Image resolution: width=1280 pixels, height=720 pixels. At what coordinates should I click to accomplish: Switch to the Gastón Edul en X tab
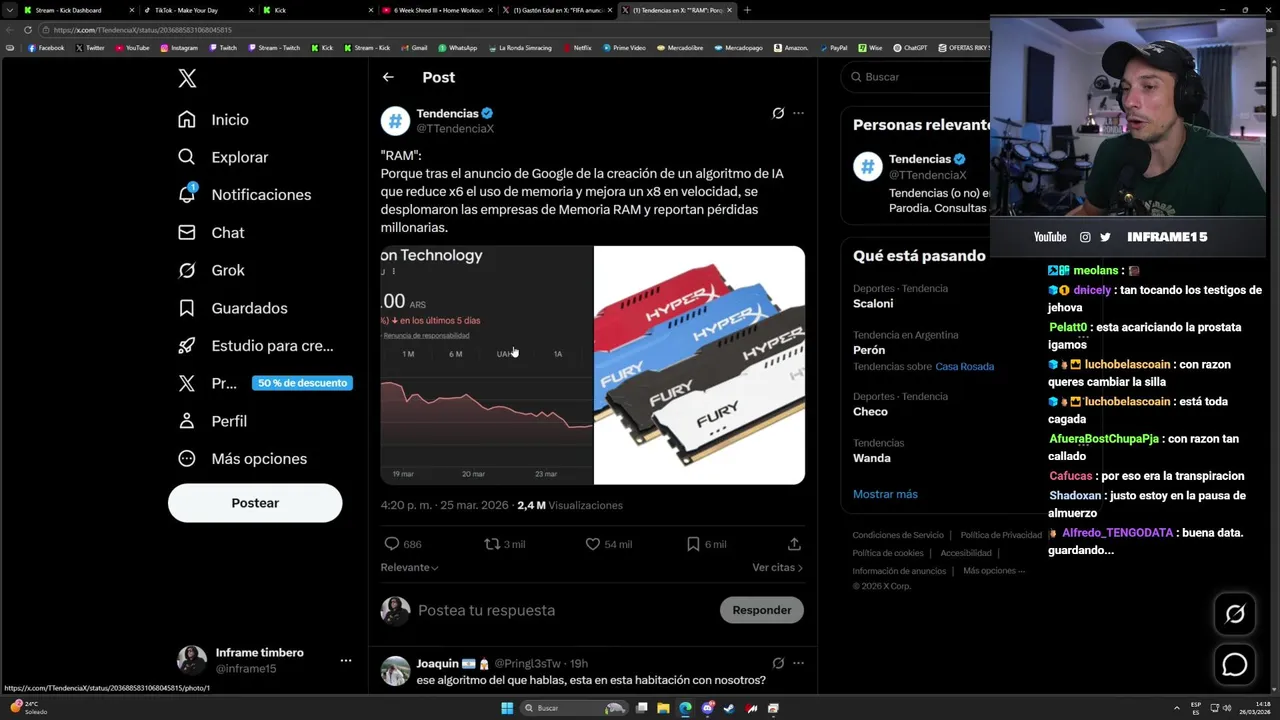[x=557, y=10]
